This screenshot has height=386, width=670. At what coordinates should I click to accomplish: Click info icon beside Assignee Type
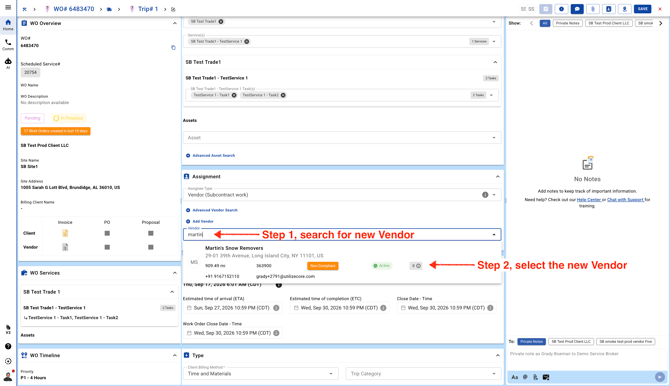485,195
